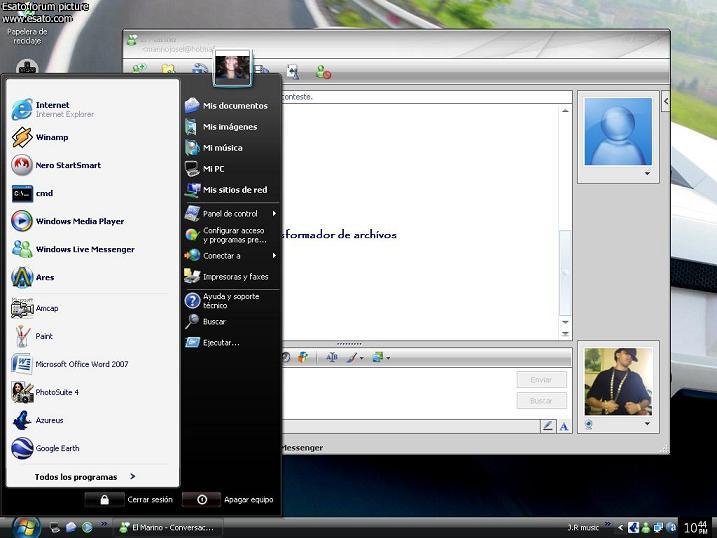Open Windows Media Player entry

[x=91, y=221]
